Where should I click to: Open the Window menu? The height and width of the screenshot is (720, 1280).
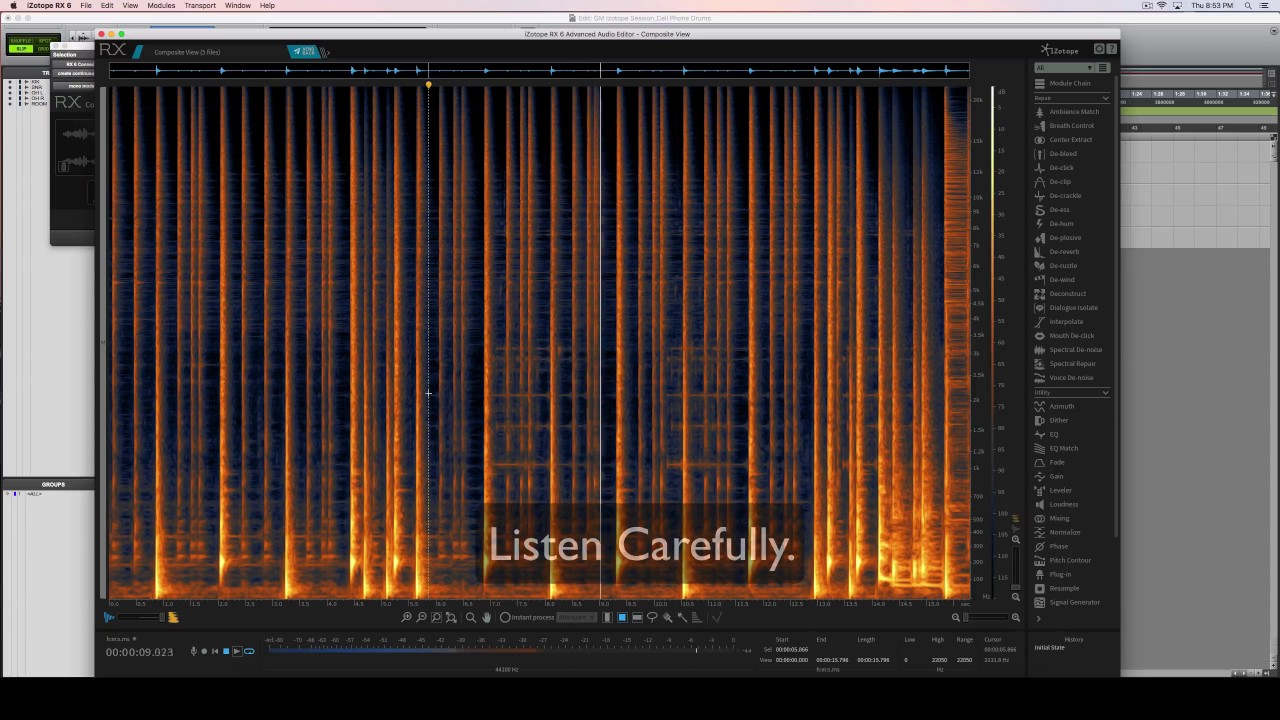(238, 6)
